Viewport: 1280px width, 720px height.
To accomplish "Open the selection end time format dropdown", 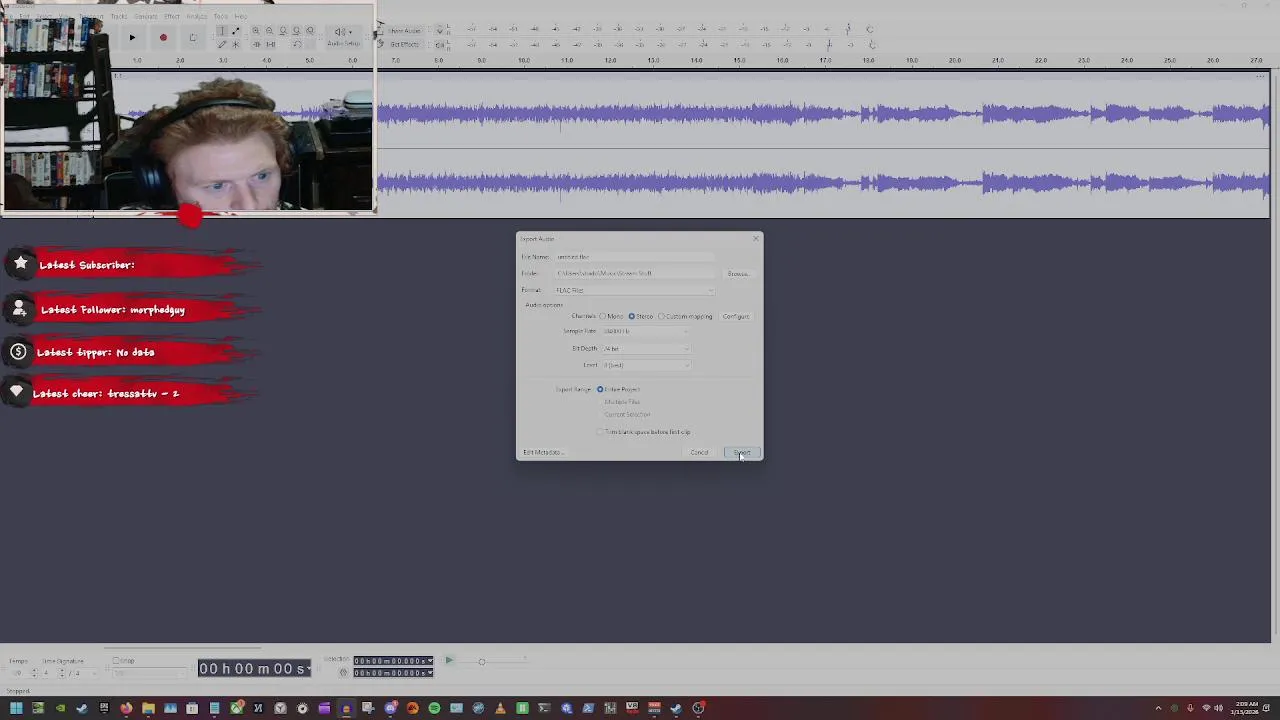I will [430, 672].
